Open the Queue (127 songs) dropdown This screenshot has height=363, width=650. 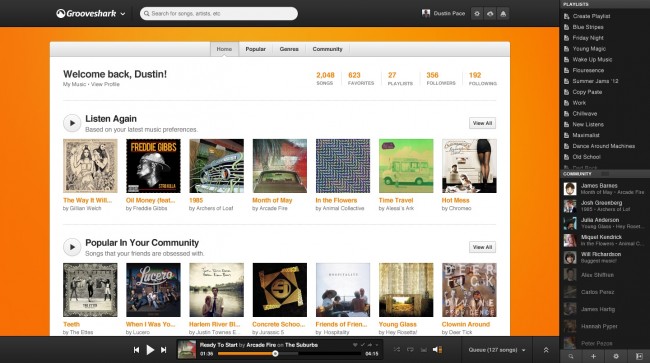coord(497,350)
